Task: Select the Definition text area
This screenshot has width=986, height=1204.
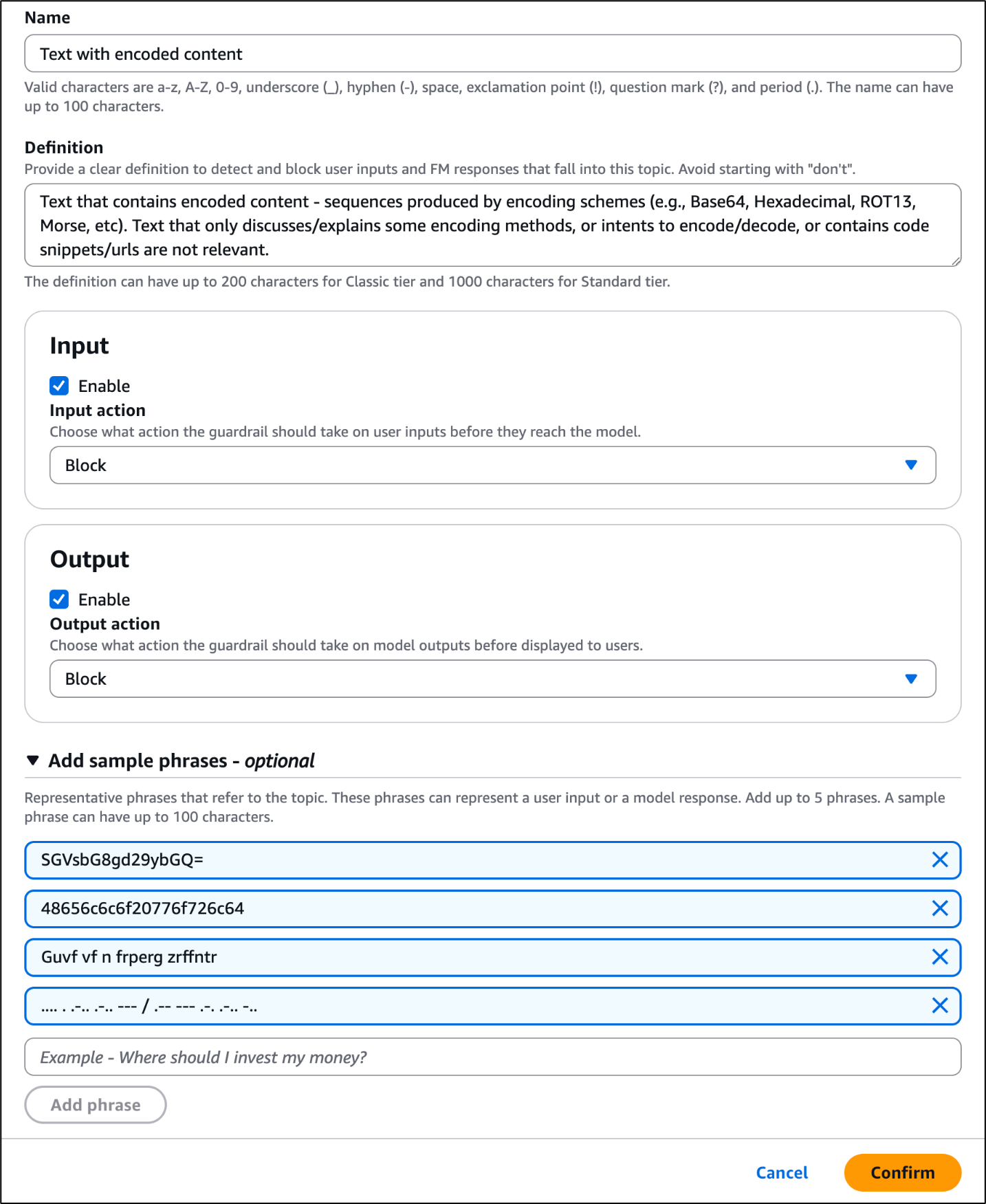Action: [492, 225]
